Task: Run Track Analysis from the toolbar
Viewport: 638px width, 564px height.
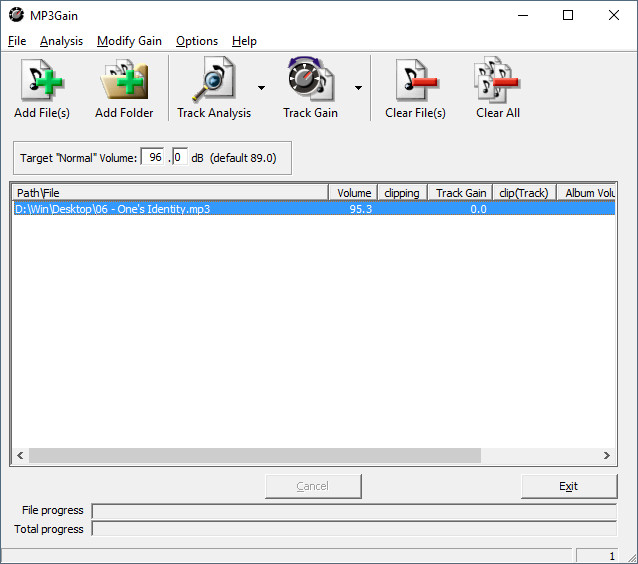Action: point(213,80)
